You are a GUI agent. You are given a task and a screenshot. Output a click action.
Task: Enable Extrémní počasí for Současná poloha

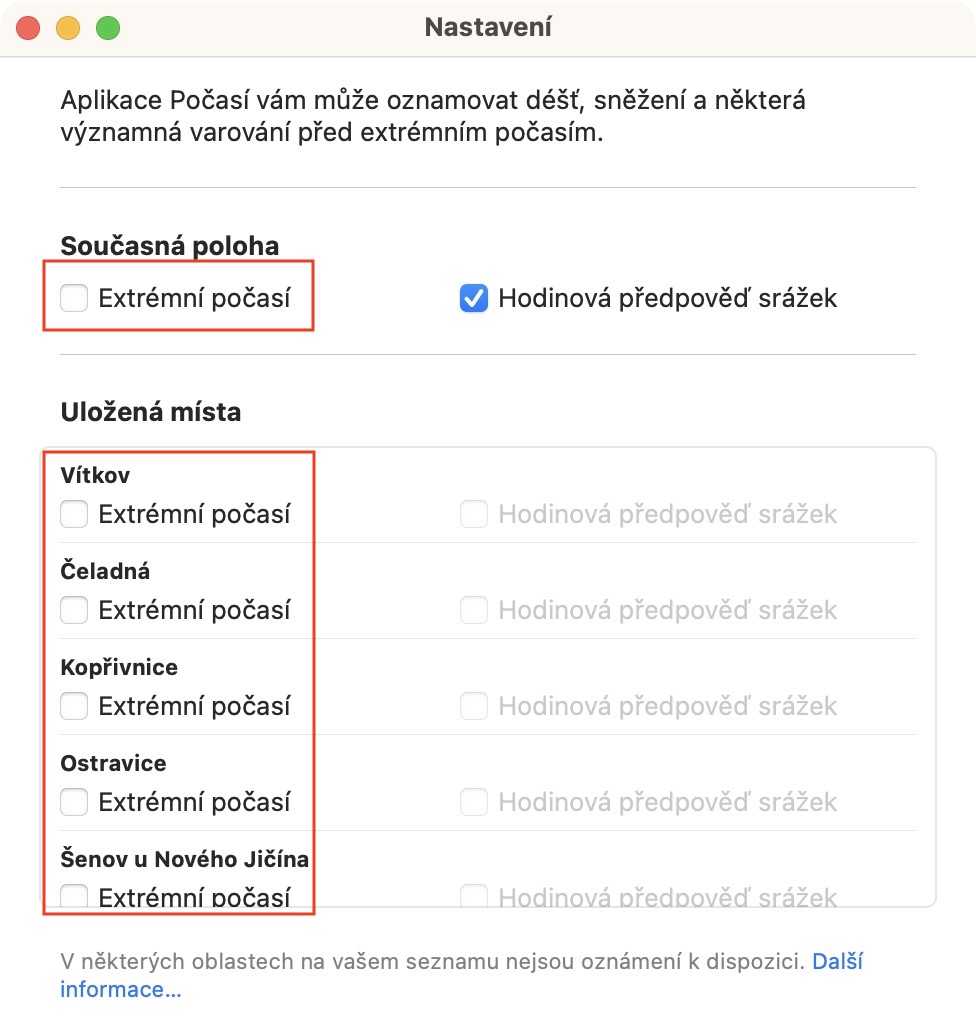pos(74,298)
